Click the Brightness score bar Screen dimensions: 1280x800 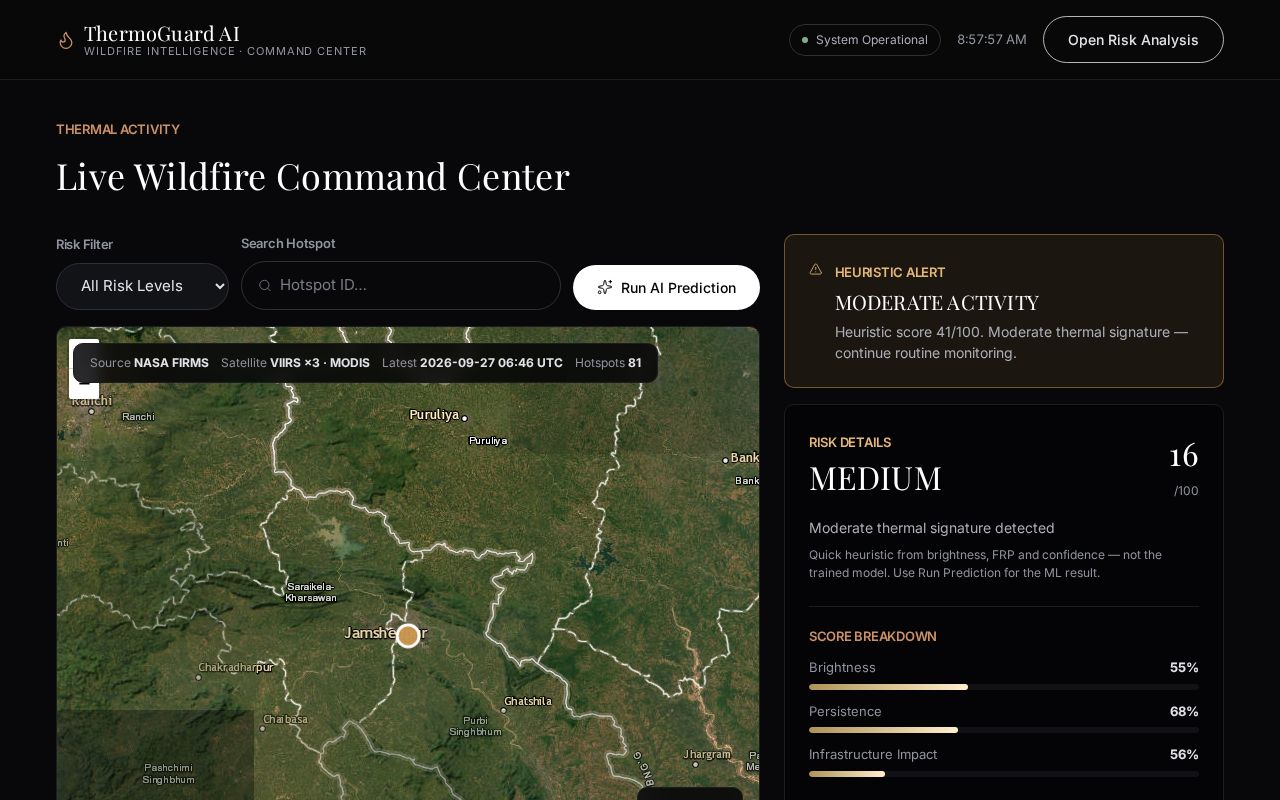(1004, 687)
